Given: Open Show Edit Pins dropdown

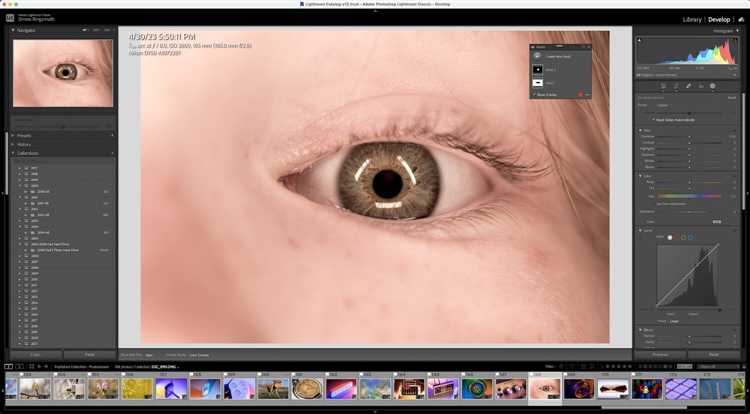Looking at the screenshot, I should (x=149, y=355).
